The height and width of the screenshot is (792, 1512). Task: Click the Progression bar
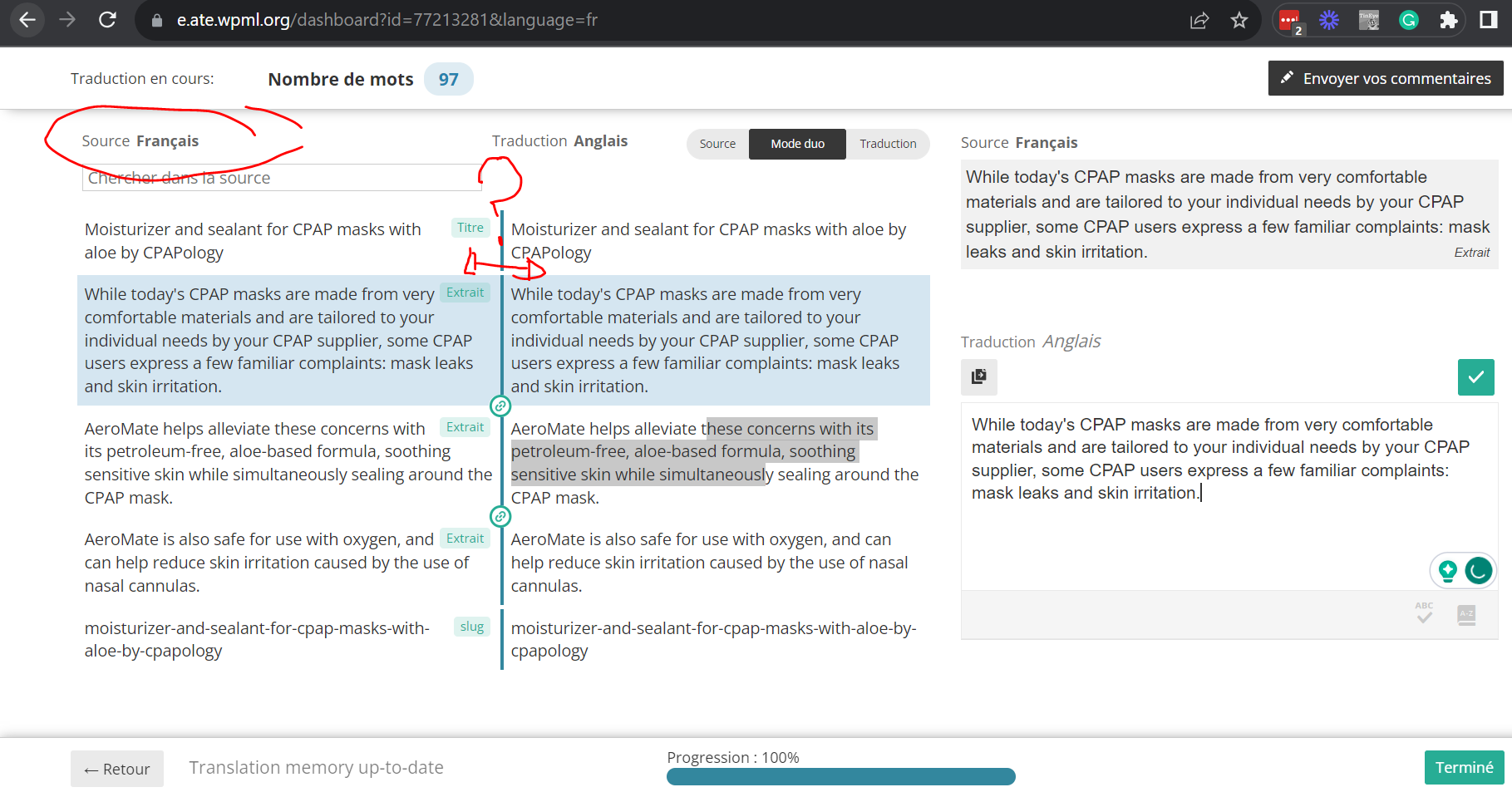tap(840, 776)
